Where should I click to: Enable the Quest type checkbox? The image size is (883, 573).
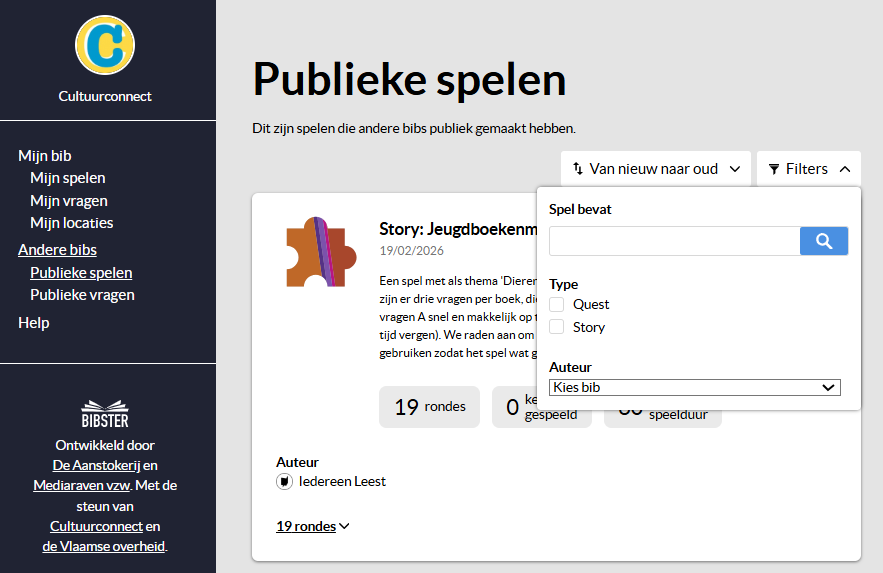pos(557,304)
